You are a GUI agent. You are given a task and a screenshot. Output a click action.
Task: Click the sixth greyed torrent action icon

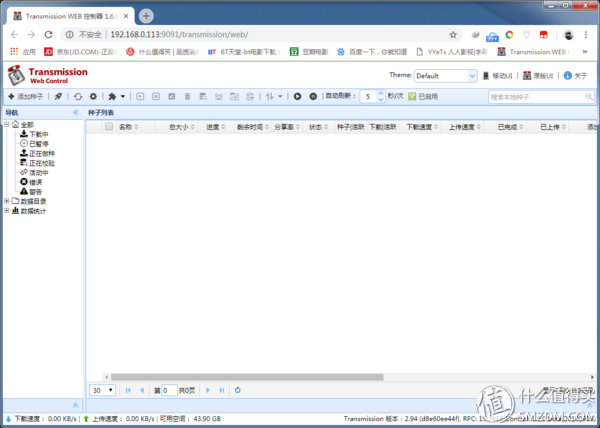[218, 96]
